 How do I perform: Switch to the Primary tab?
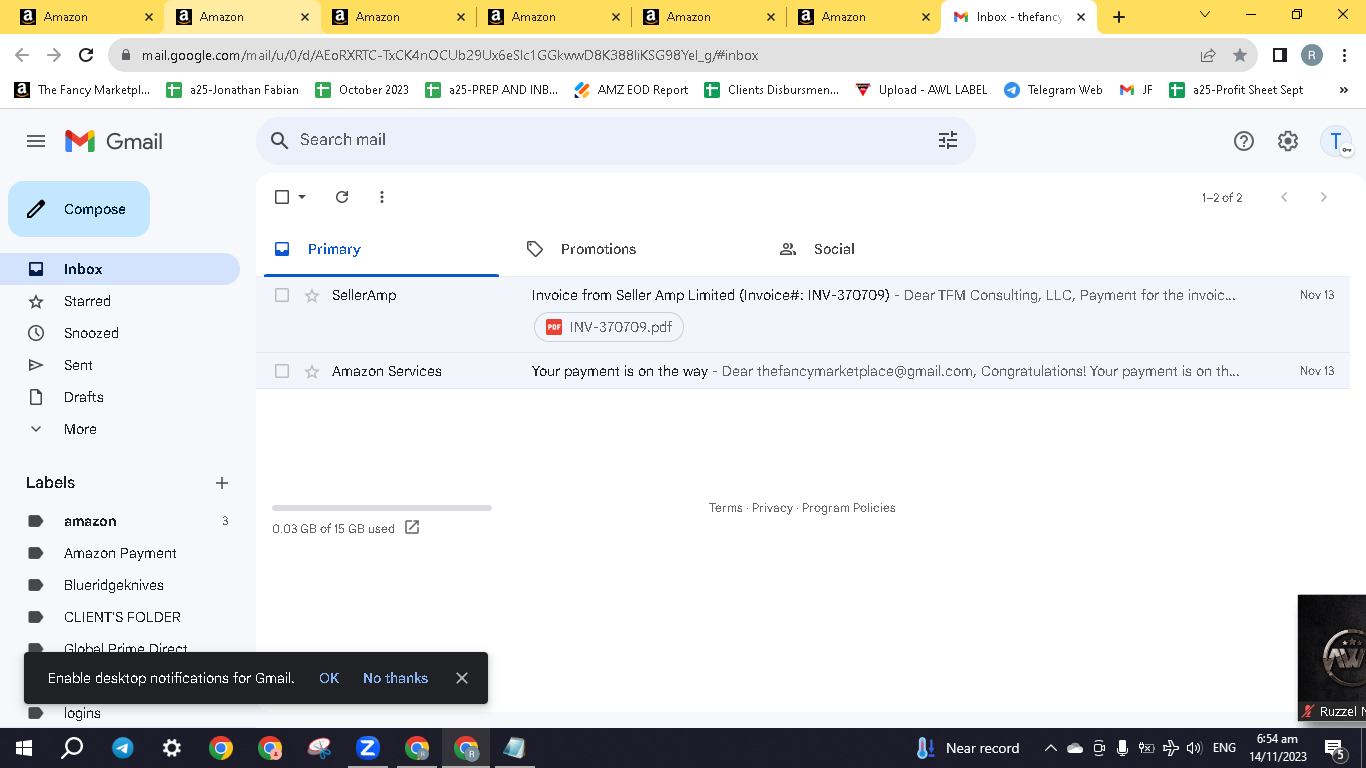[381, 249]
